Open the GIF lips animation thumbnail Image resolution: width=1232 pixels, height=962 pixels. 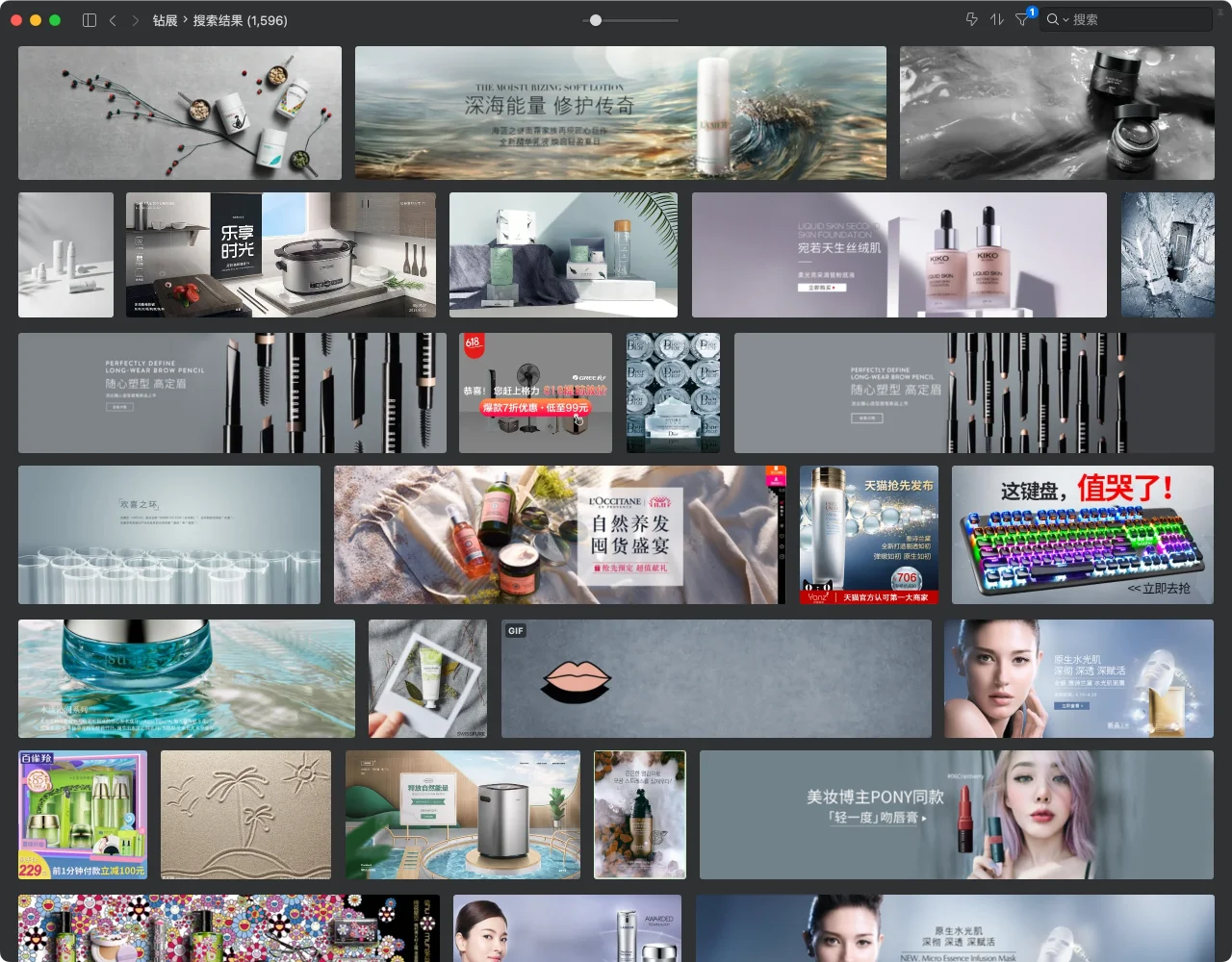[x=716, y=678]
